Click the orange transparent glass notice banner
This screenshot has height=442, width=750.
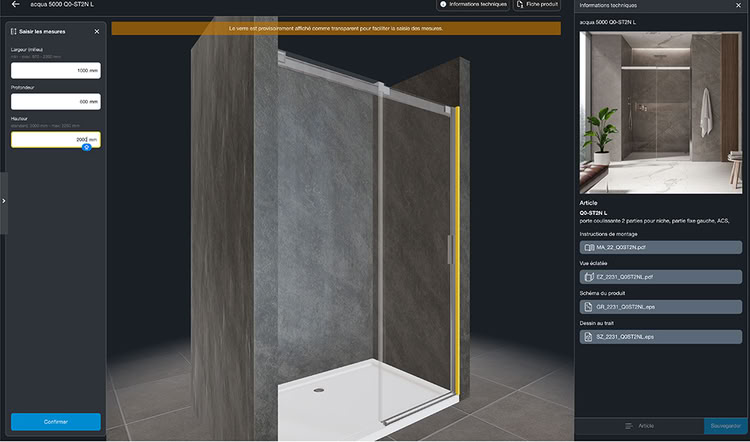336,28
